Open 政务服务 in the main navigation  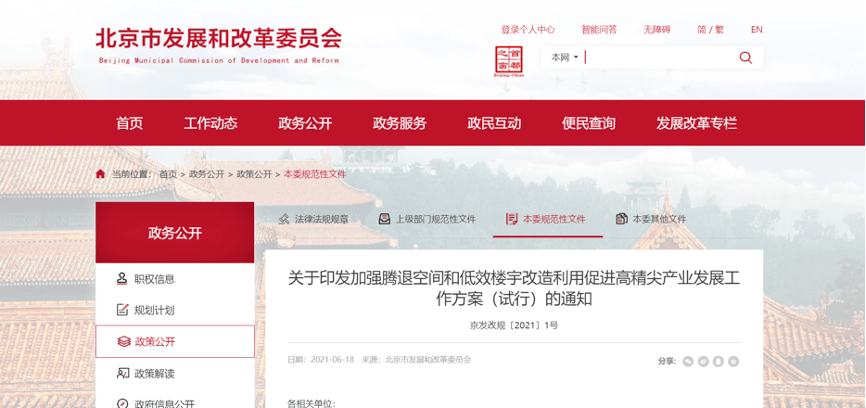pos(399,123)
